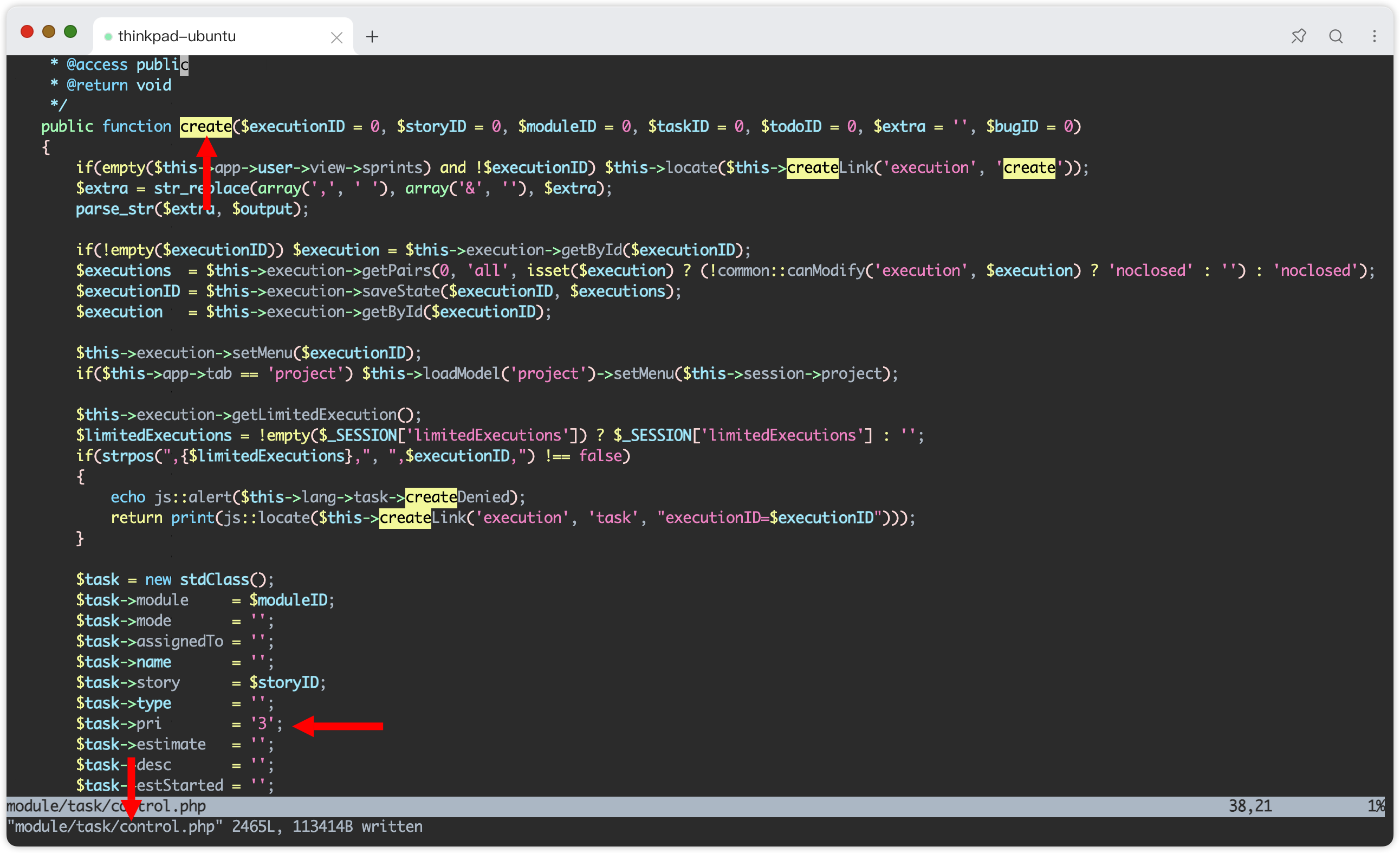Click the highlighted create function name
The height and width of the screenshot is (853, 1400).
click(206, 126)
